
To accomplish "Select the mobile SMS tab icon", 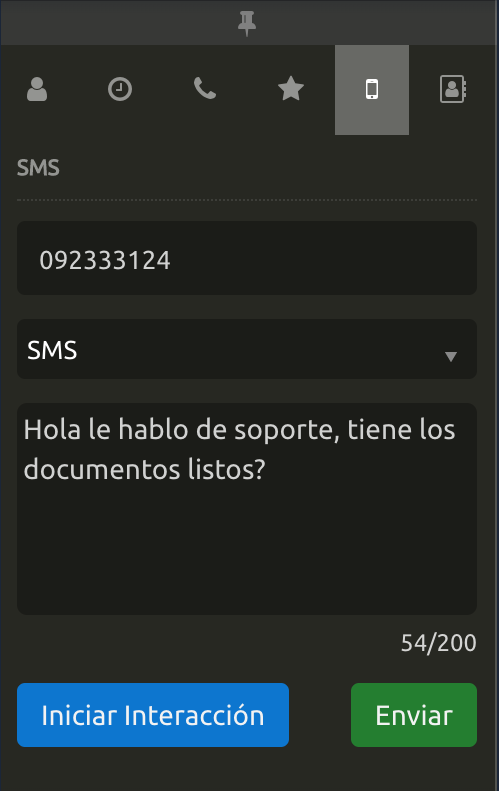I will [372, 90].
